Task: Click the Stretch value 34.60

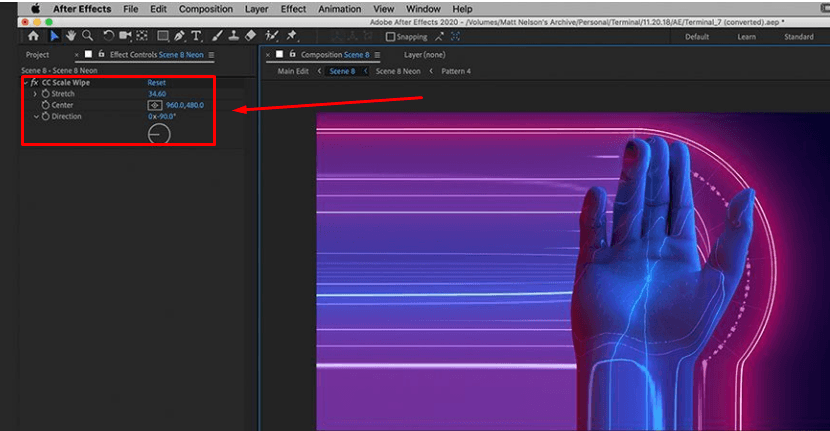Action: (x=157, y=94)
